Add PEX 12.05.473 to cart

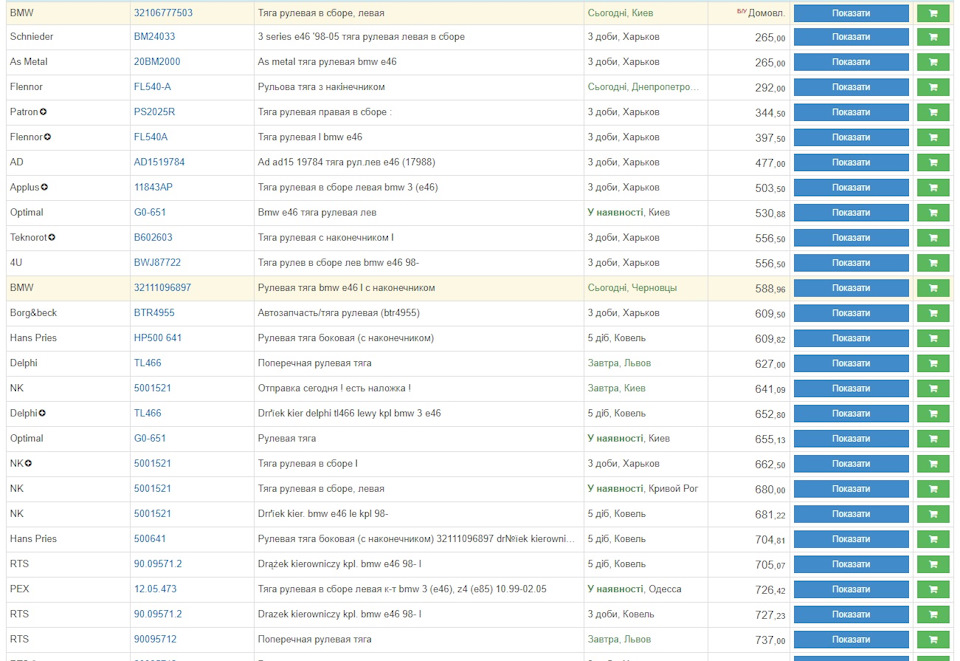[933, 589]
